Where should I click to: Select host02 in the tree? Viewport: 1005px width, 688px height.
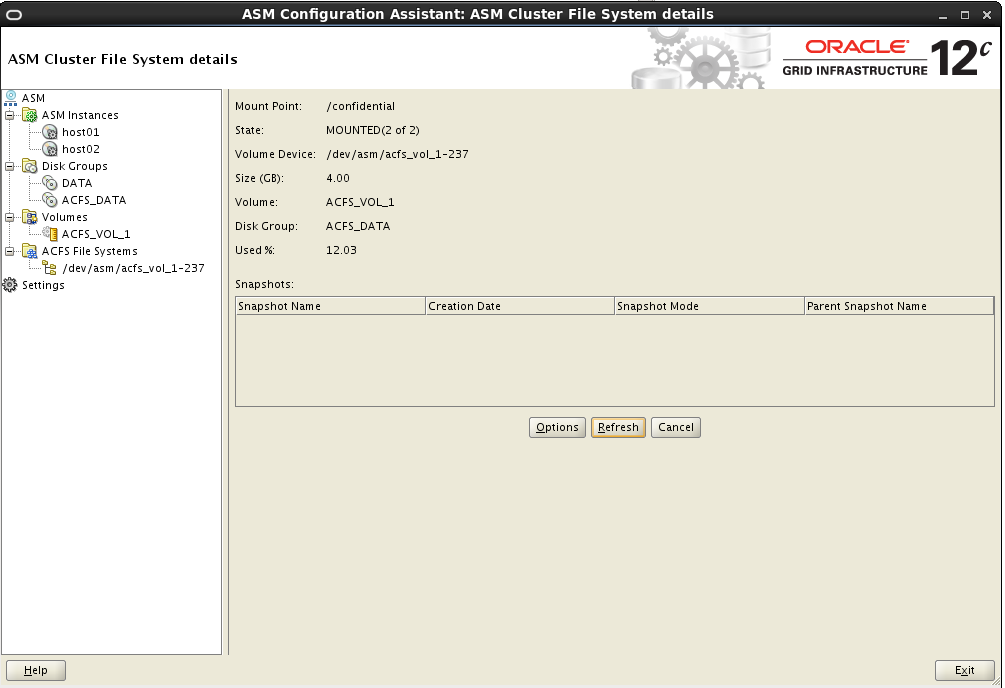click(x=81, y=149)
